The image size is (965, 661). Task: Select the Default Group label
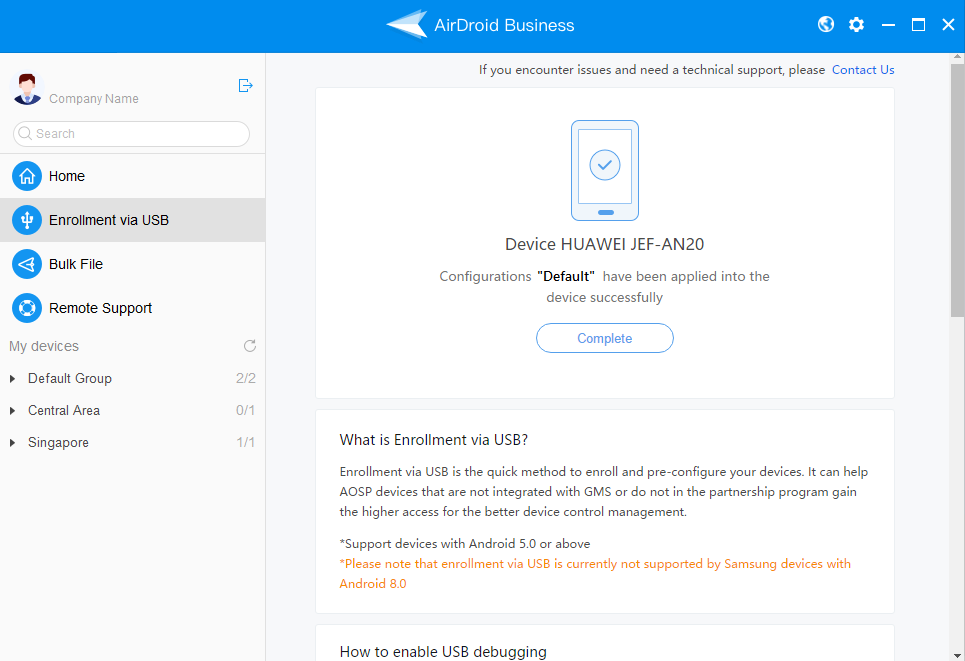[x=70, y=379]
